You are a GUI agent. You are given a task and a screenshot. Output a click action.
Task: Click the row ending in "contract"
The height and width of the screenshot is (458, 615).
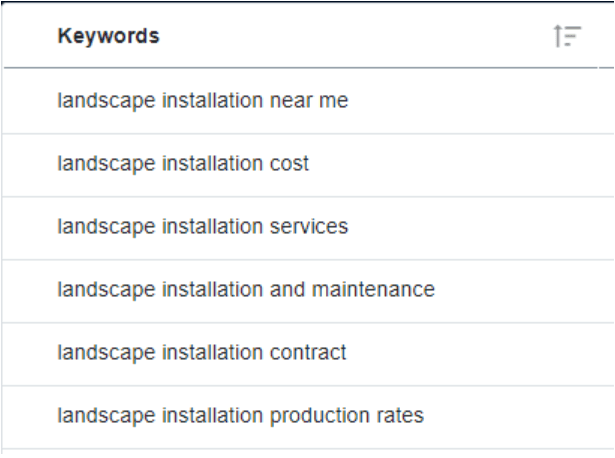pyautogui.click(x=201, y=352)
